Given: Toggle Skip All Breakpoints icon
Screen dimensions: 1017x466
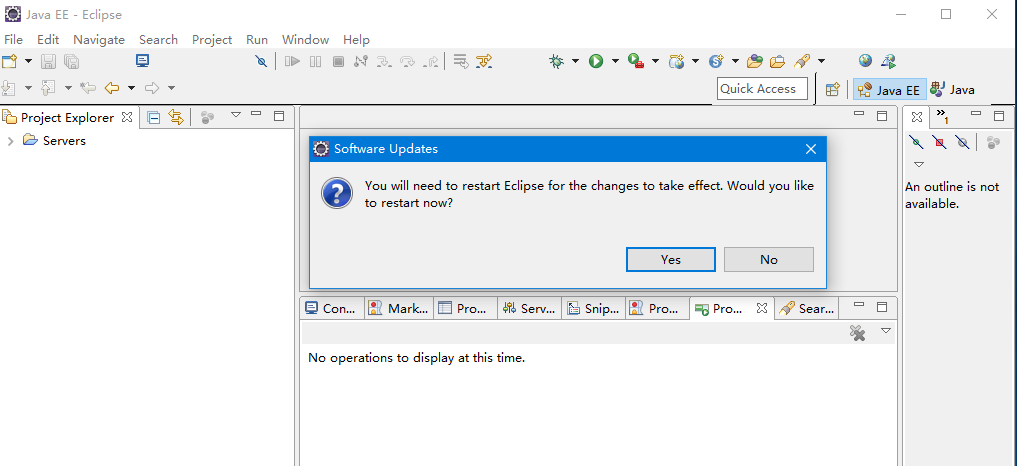Looking at the screenshot, I should click(x=261, y=62).
